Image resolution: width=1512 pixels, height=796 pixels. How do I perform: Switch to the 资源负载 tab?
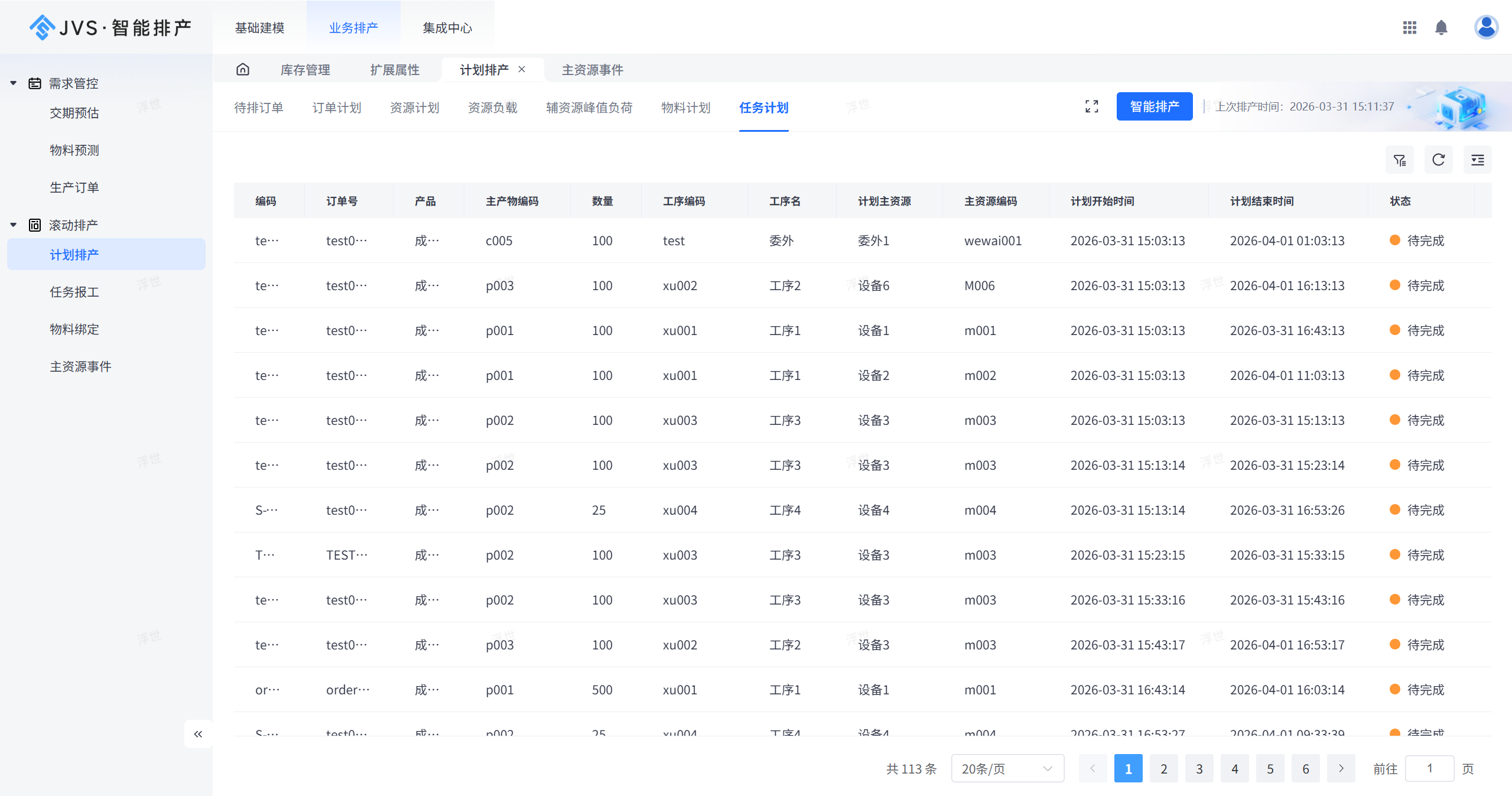(492, 108)
